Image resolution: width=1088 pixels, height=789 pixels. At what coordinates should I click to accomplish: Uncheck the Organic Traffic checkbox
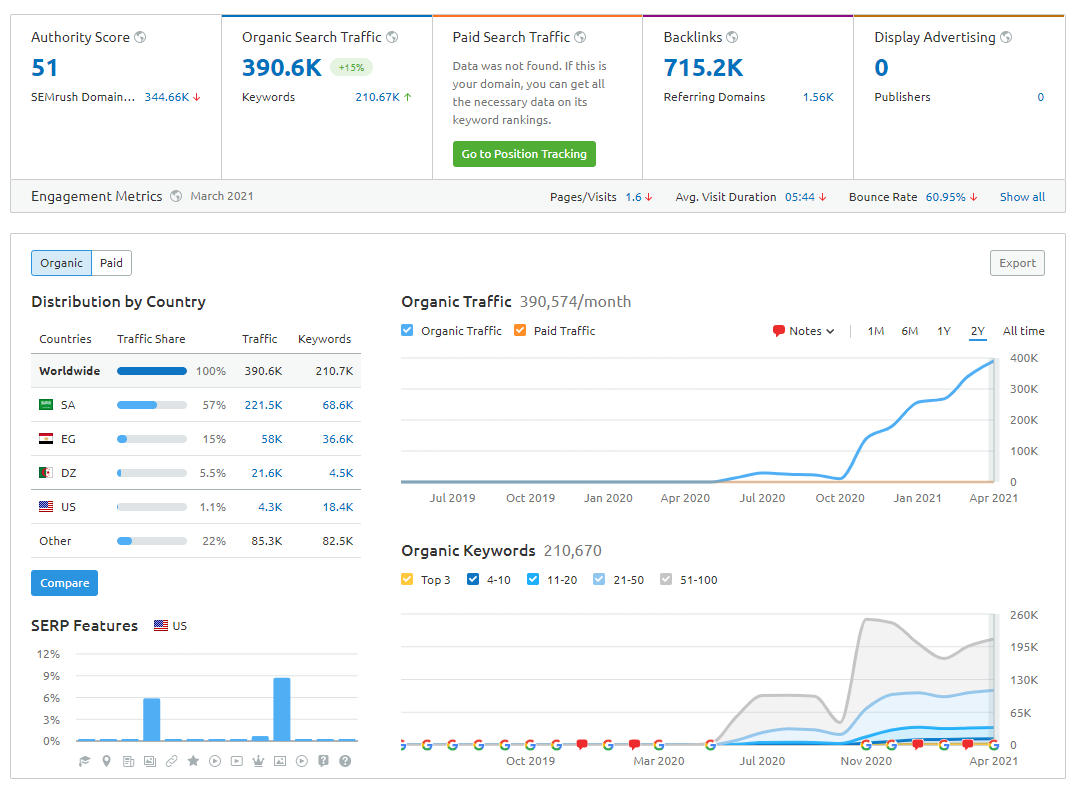pos(407,331)
